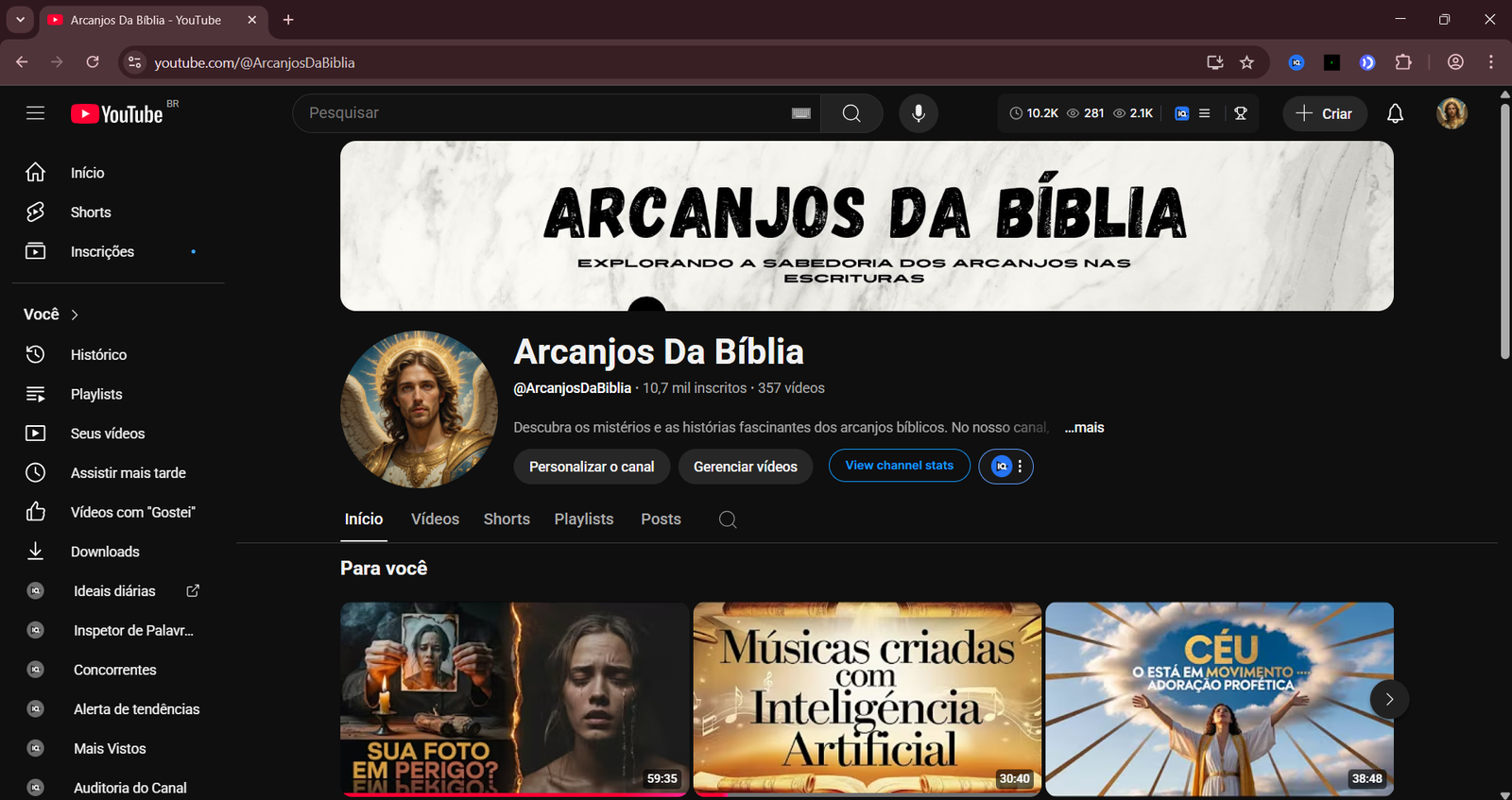Open the browser extensions puzzle icon

1403,62
